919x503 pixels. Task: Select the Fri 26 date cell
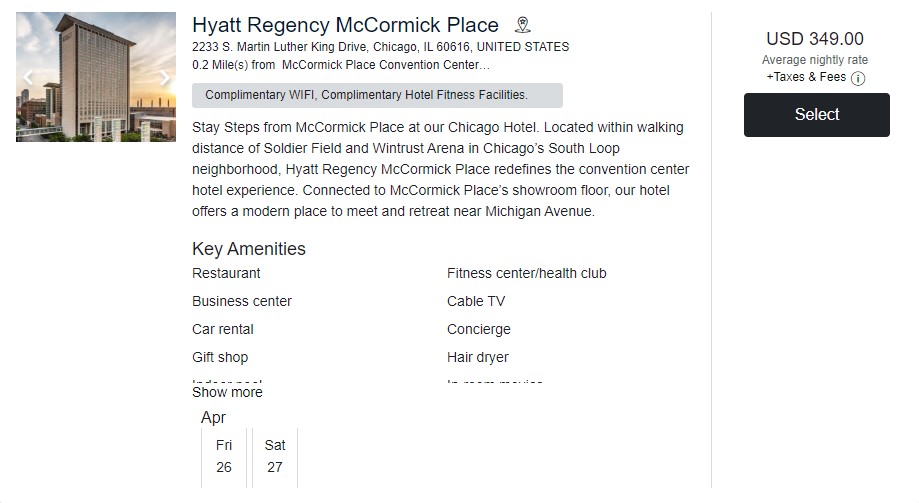[224, 456]
